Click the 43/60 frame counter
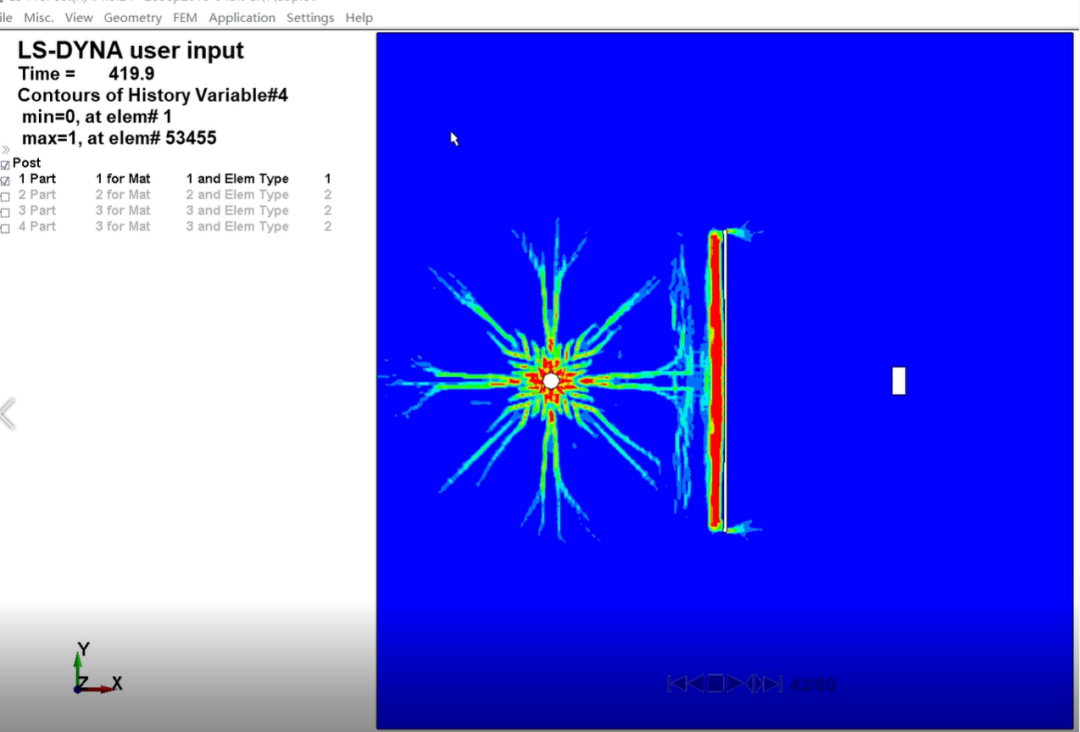The width and height of the screenshot is (1080, 732). pos(812,685)
